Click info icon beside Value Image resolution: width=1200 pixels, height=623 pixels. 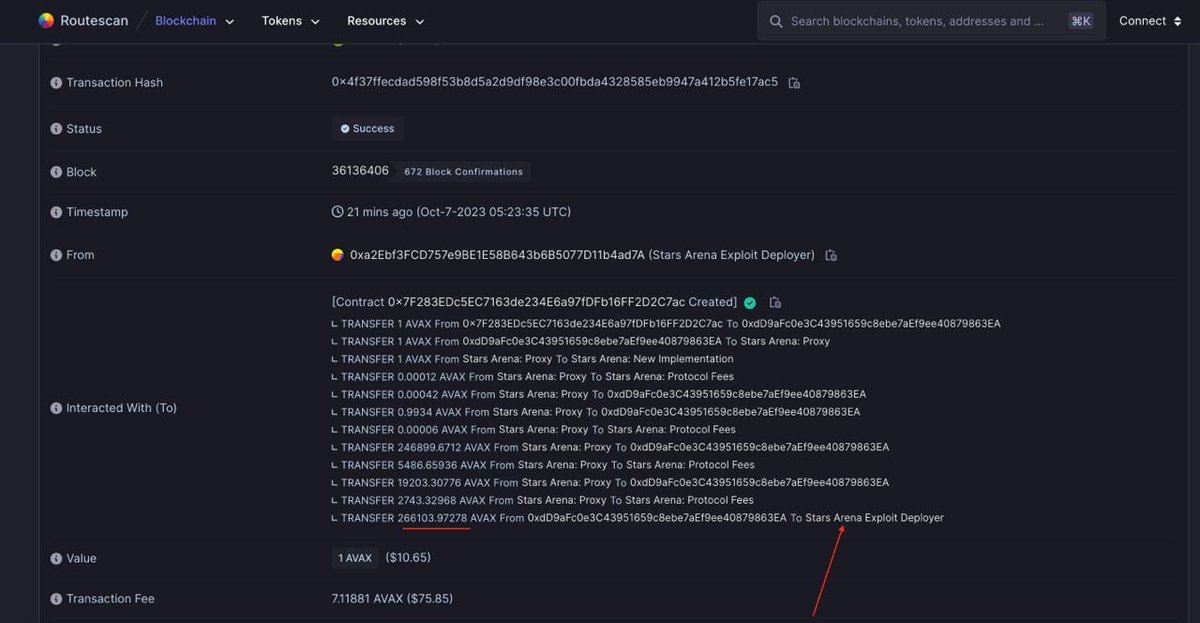(x=56, y=558)
